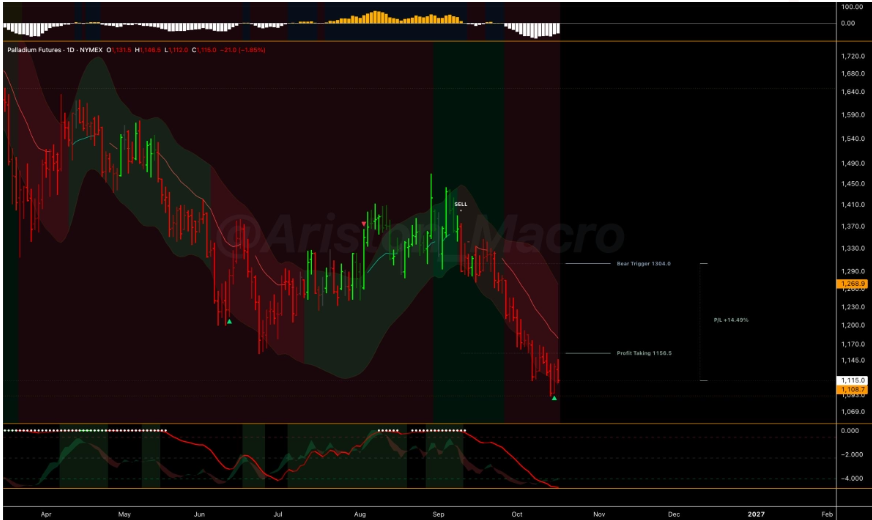Click the 1,640.0 price axis label

point(853,92)
